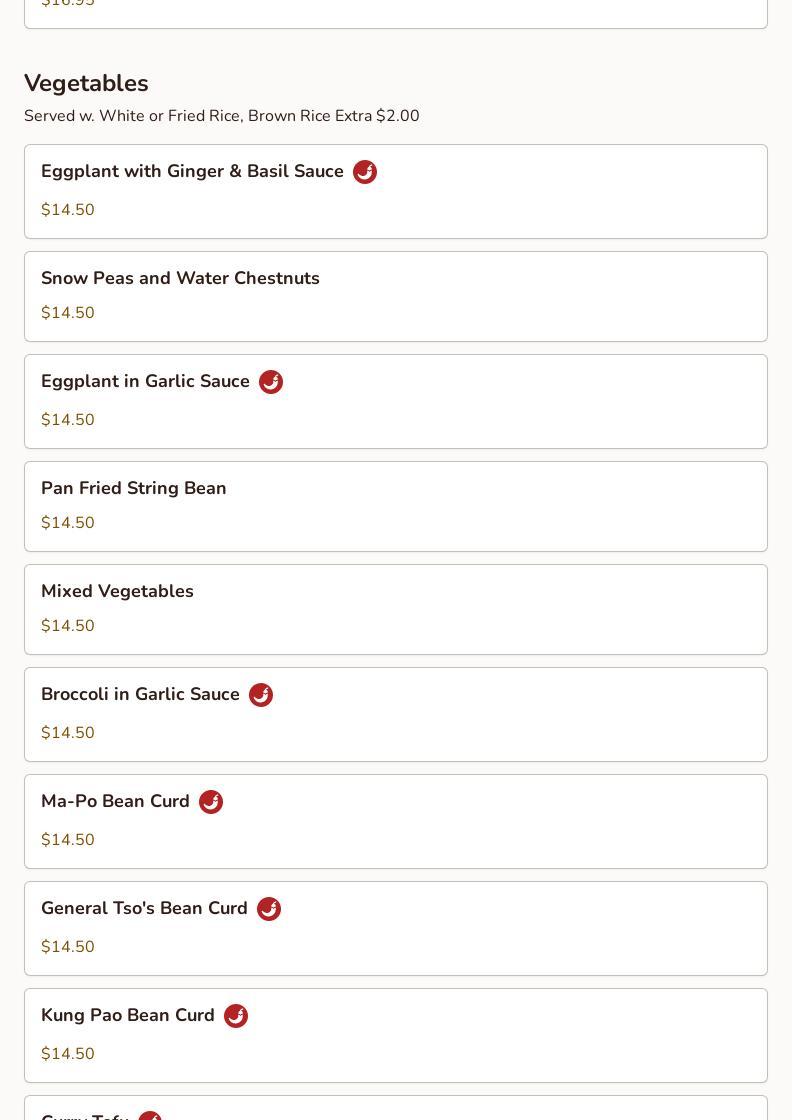Click the spicy icon next to Kung Pao Bean Curd
This screenshot has height=1120, width=792.
click(x=236, y=1016)
